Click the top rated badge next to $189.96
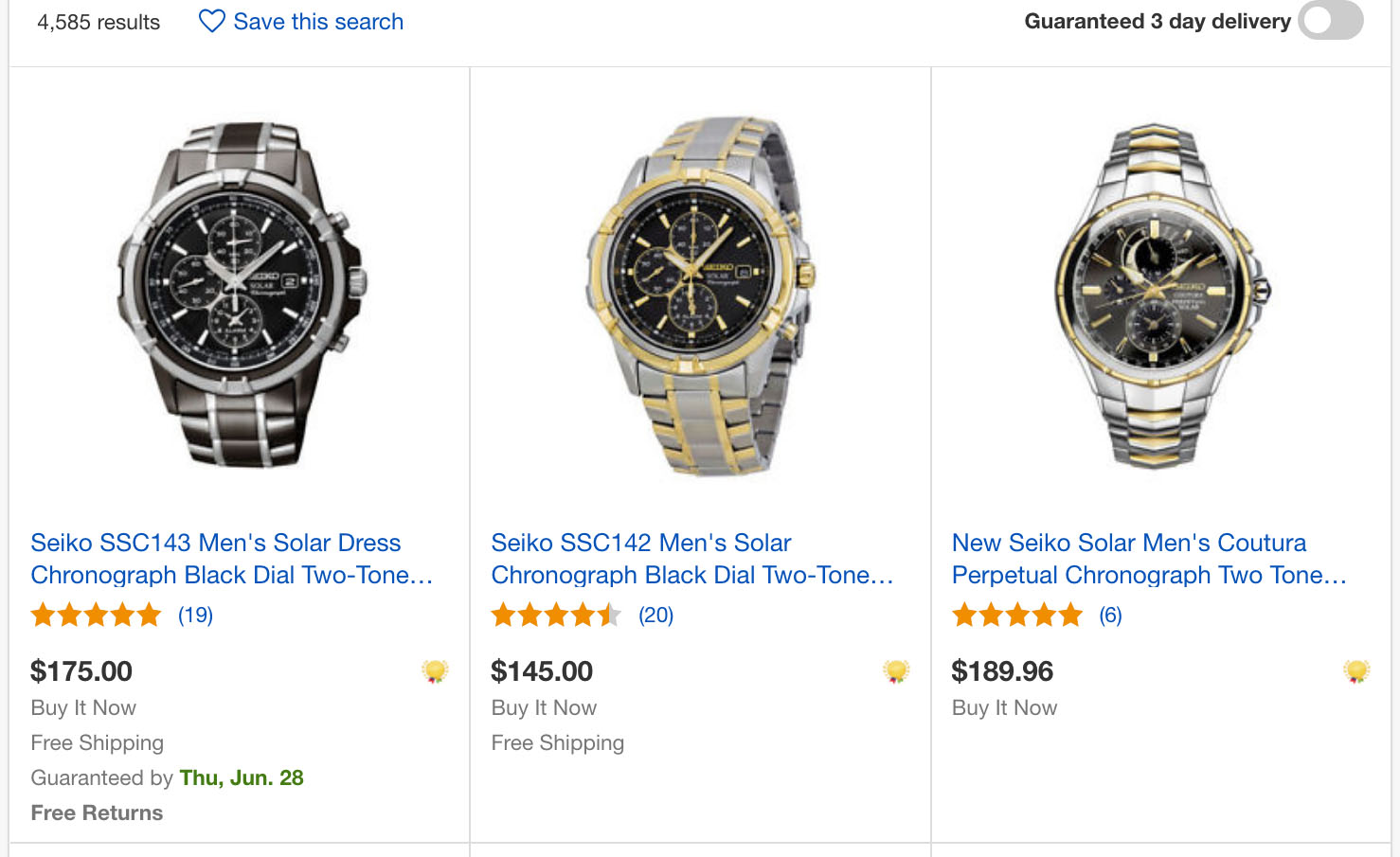The image size is (1400, 857). 1356,671
